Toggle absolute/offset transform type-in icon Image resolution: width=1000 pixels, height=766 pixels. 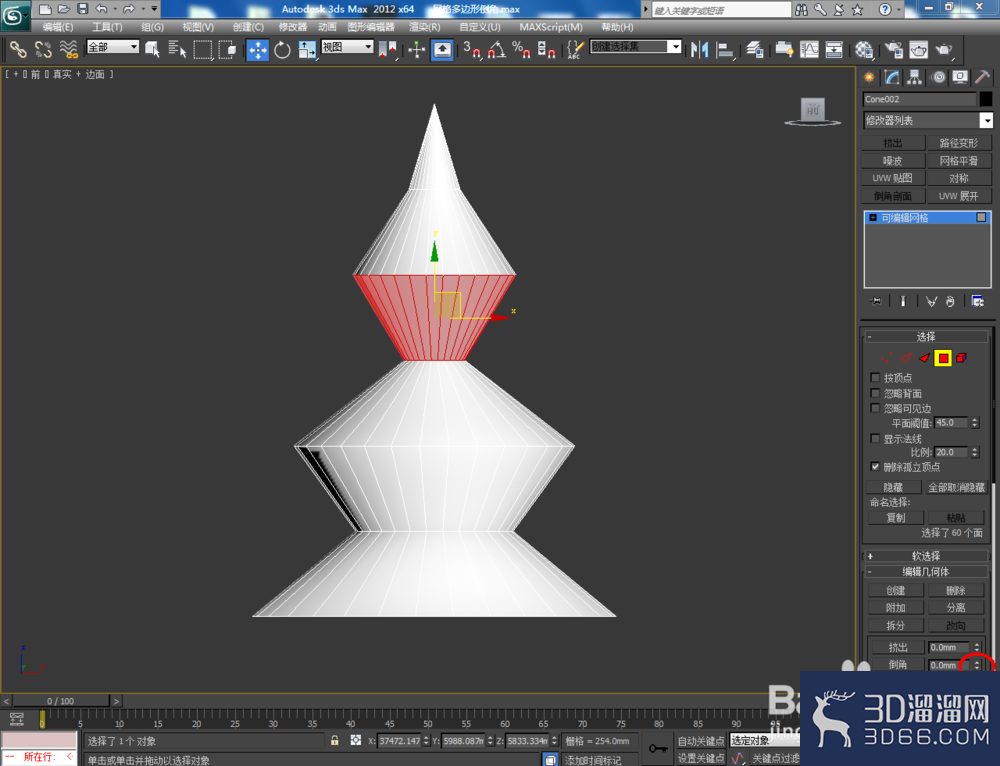(x=355, y=740)
